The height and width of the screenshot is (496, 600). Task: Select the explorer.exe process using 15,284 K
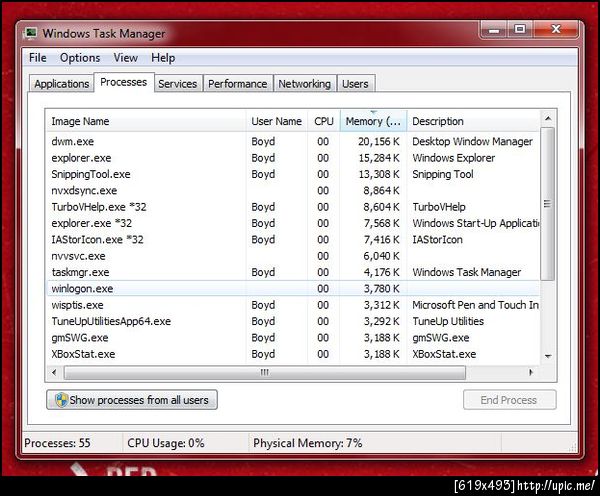click(293, 158)
